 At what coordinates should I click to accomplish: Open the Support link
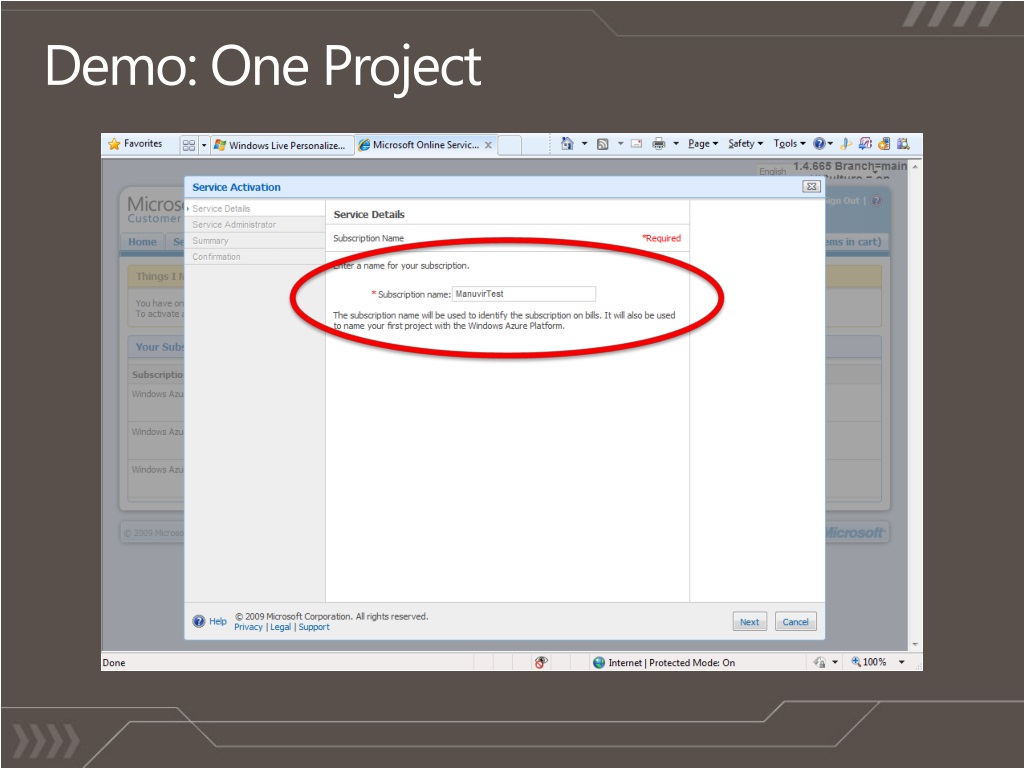click(314, 627)
